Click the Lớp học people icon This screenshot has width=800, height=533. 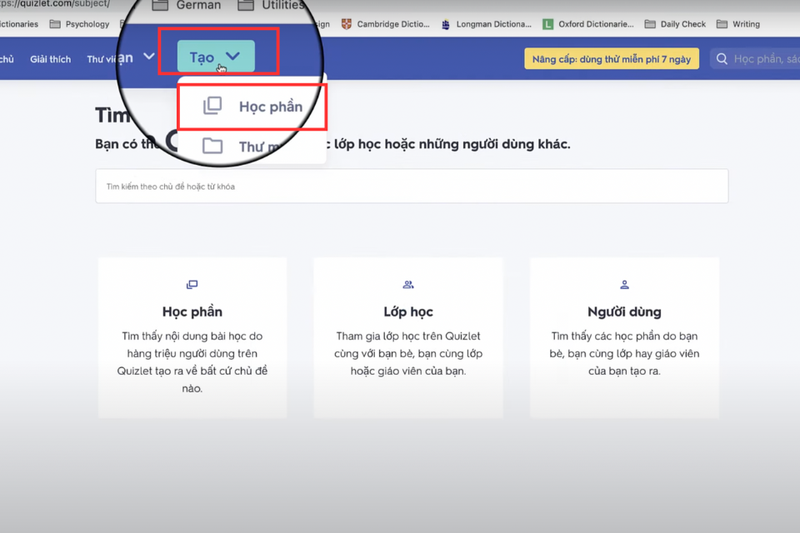pos(408,285)
